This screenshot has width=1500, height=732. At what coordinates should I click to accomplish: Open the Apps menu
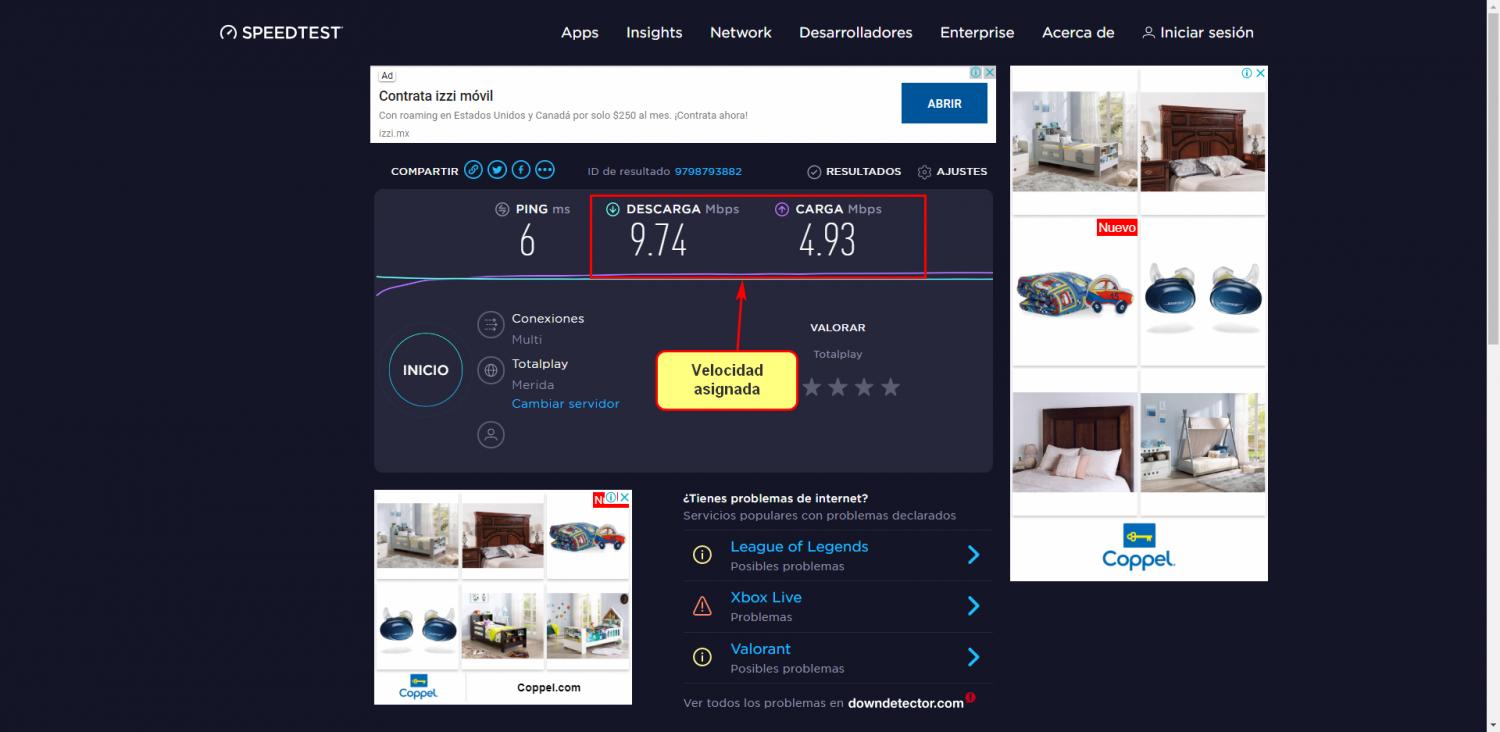(x=579, y=33)
